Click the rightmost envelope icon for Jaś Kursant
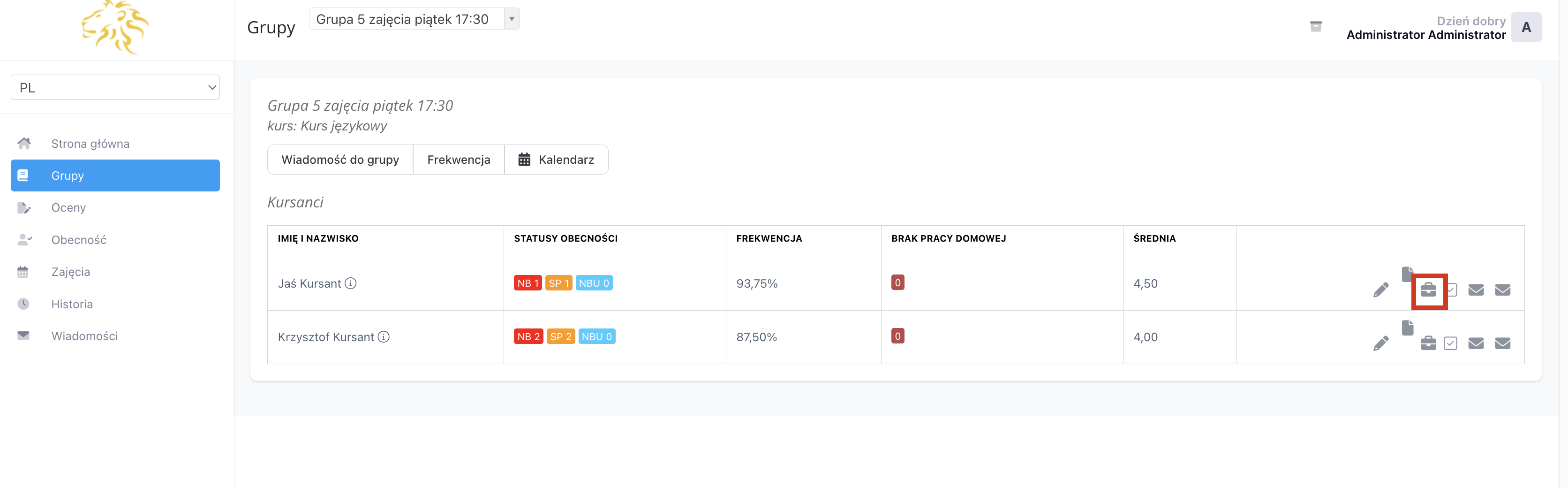 coord(1502,290)
